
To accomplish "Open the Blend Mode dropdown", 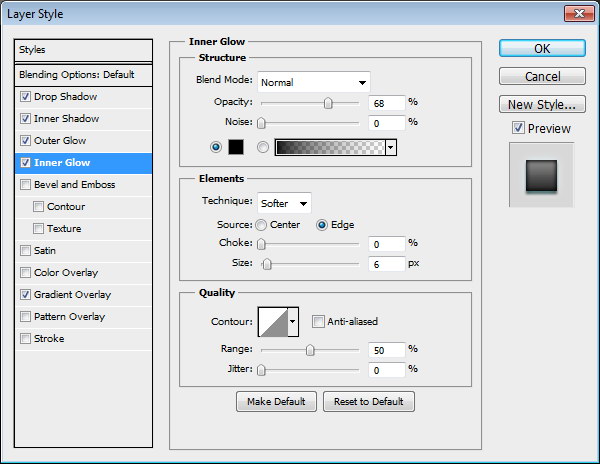I will coord(313,82).
